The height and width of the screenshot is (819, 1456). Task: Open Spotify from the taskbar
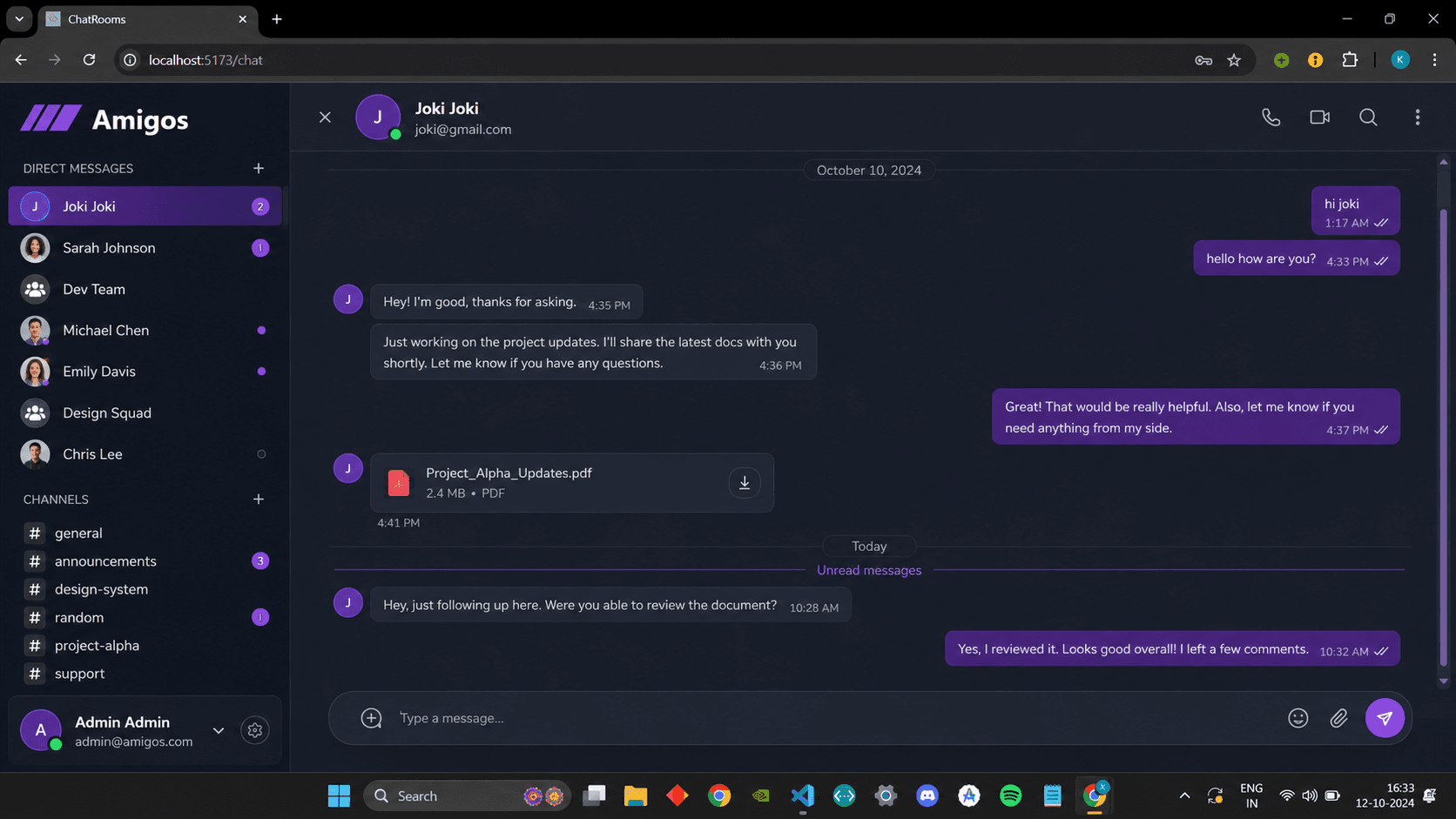[x=1010, y=796]
